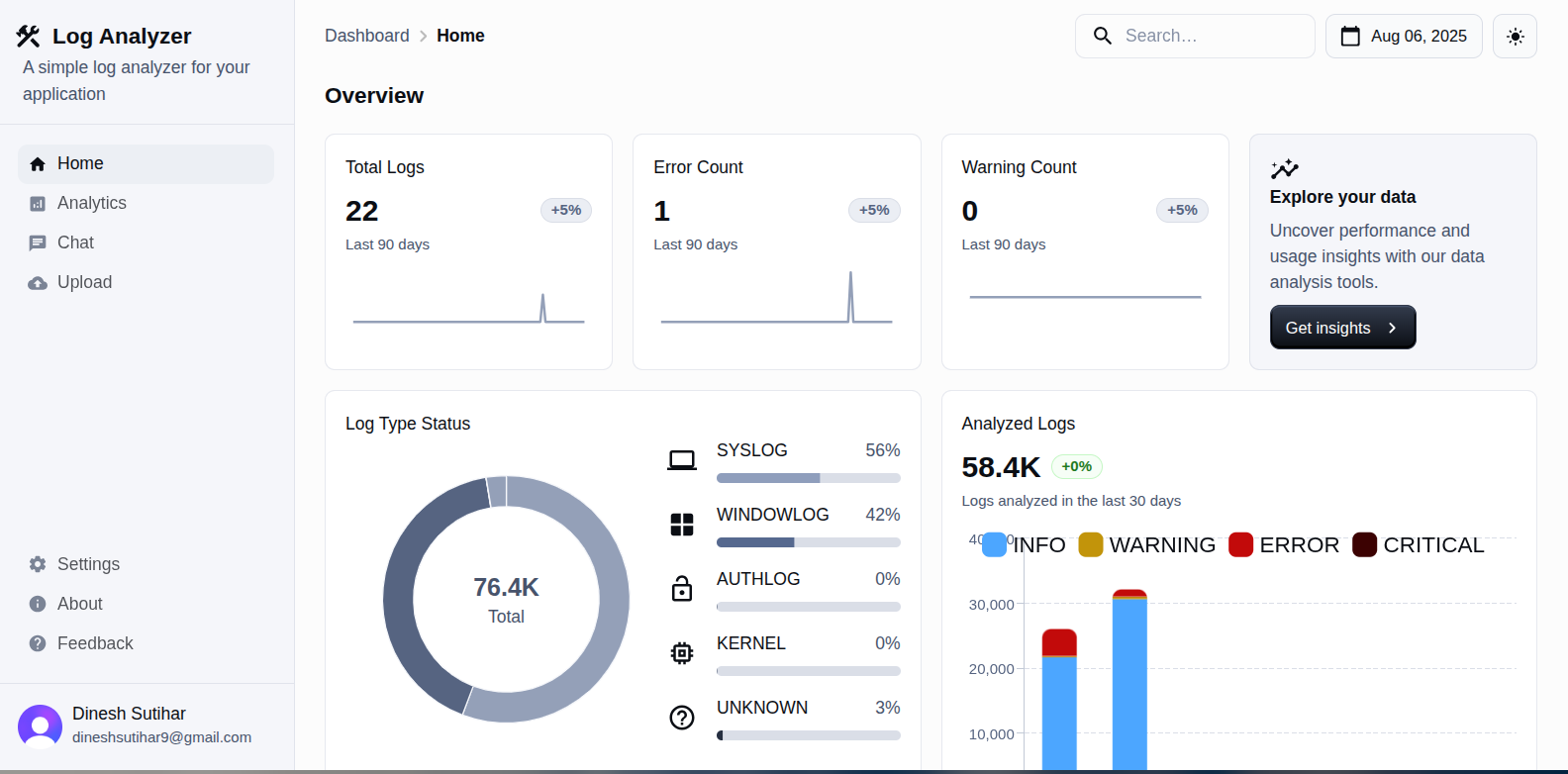Click the +5% badge in Error Count card
1568x774 pixels.
(x=874, y=210)
